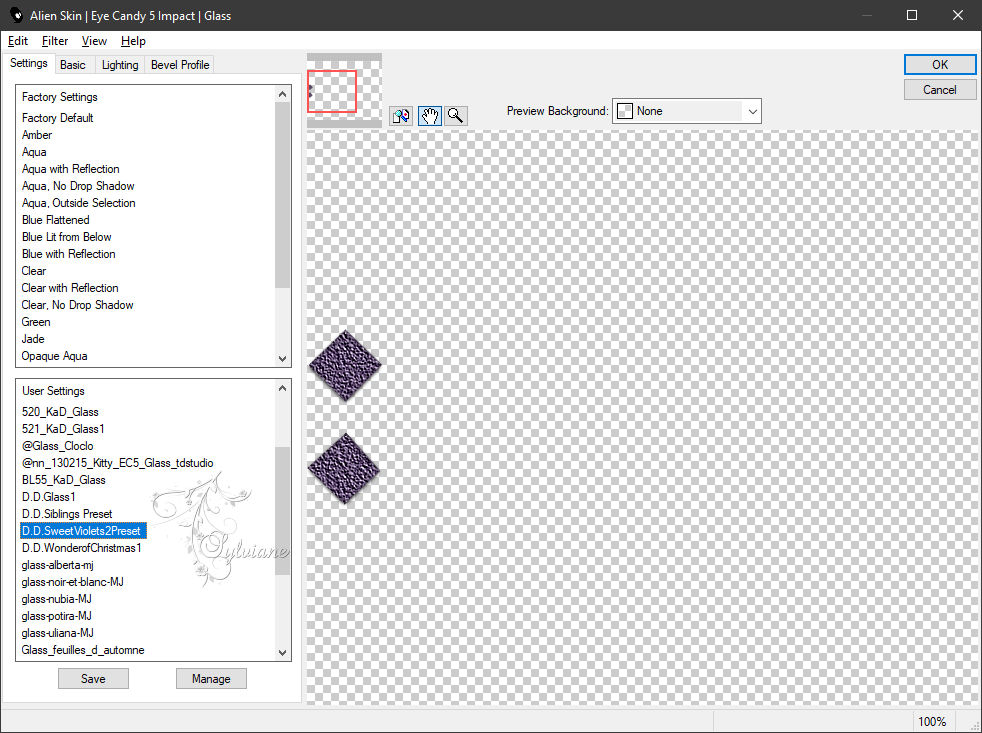
Task: Select the Blue Flattened preset
Action: pos(55,220)
